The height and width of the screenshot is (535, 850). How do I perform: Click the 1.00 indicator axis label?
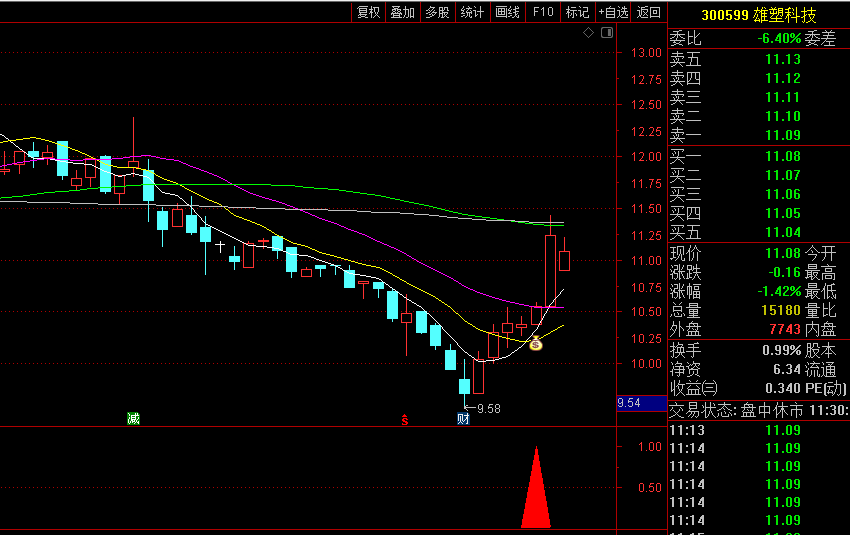click(x=649, y=447)
